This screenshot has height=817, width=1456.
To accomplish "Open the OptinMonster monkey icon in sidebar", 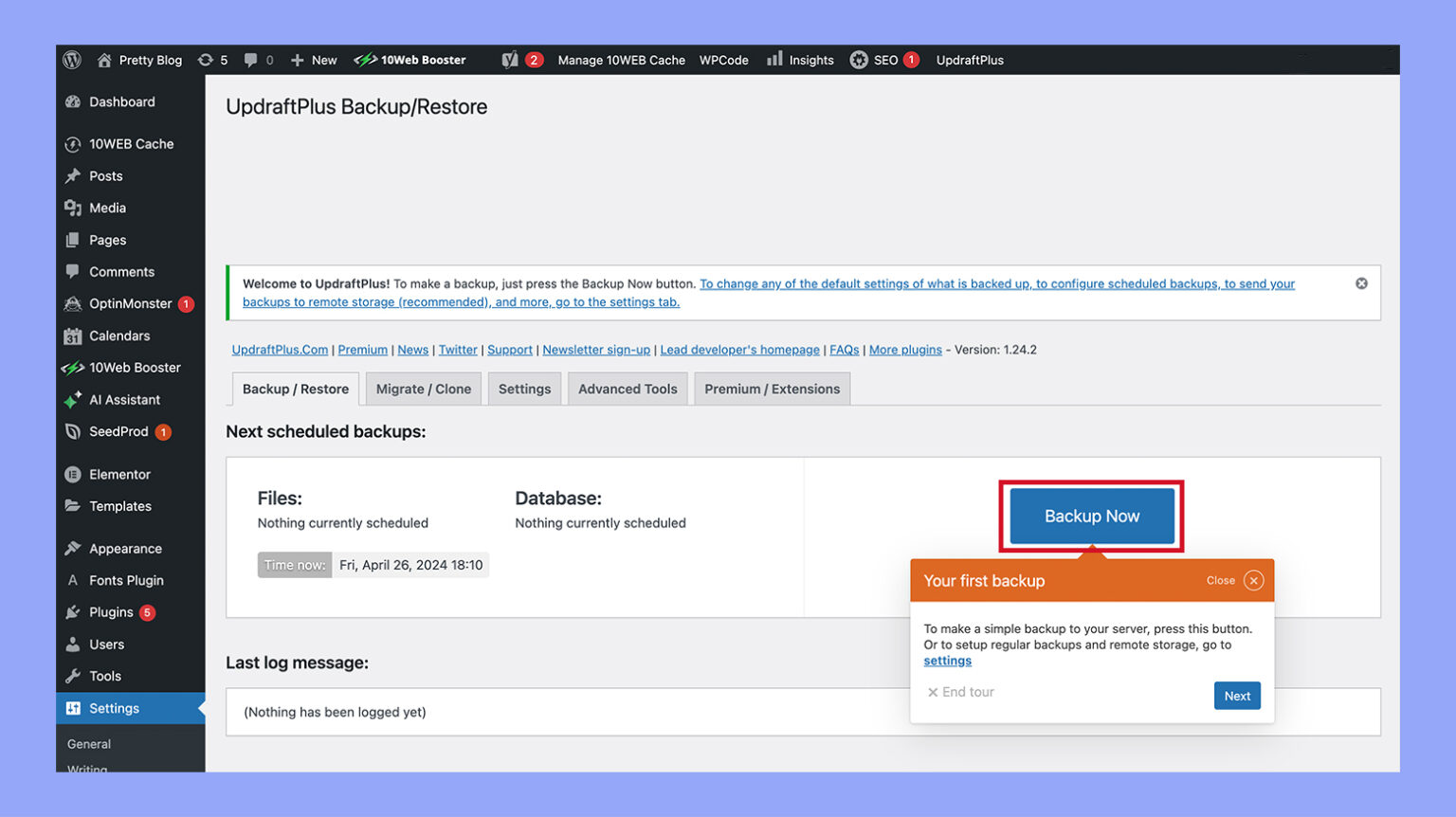I will coord(73,303).
